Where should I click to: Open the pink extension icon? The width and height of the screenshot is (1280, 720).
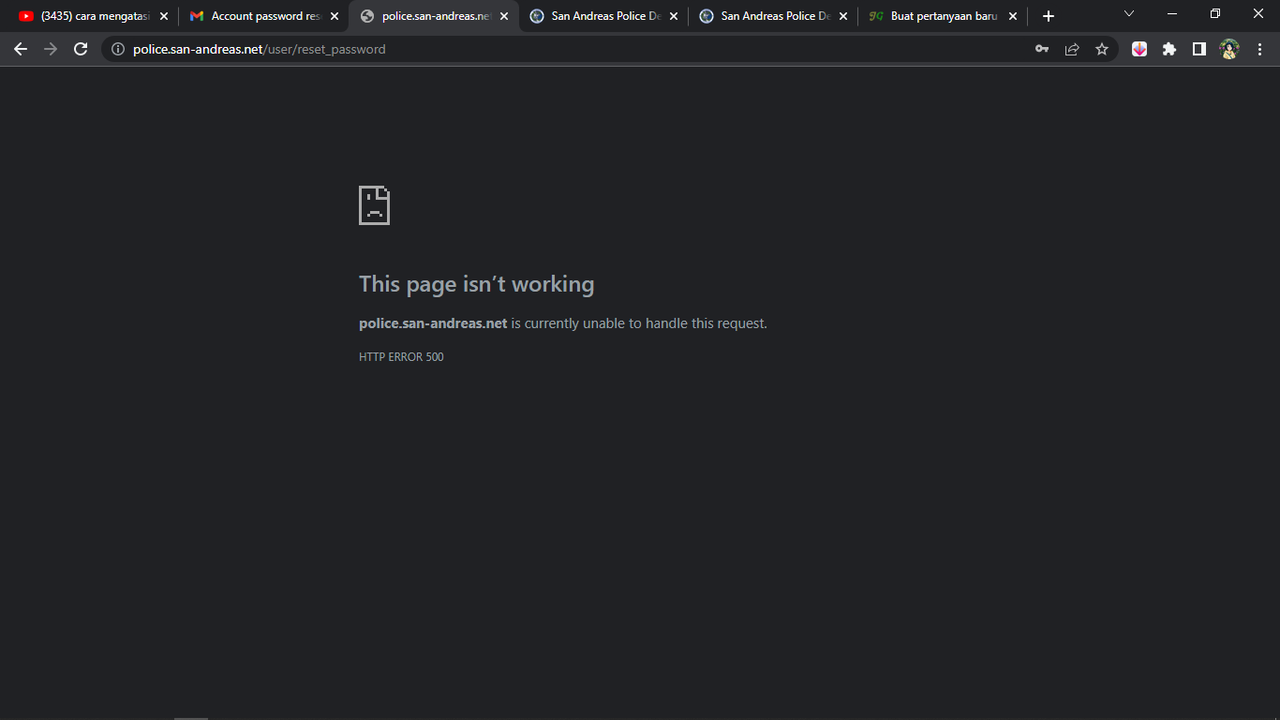pos(1139,49)
